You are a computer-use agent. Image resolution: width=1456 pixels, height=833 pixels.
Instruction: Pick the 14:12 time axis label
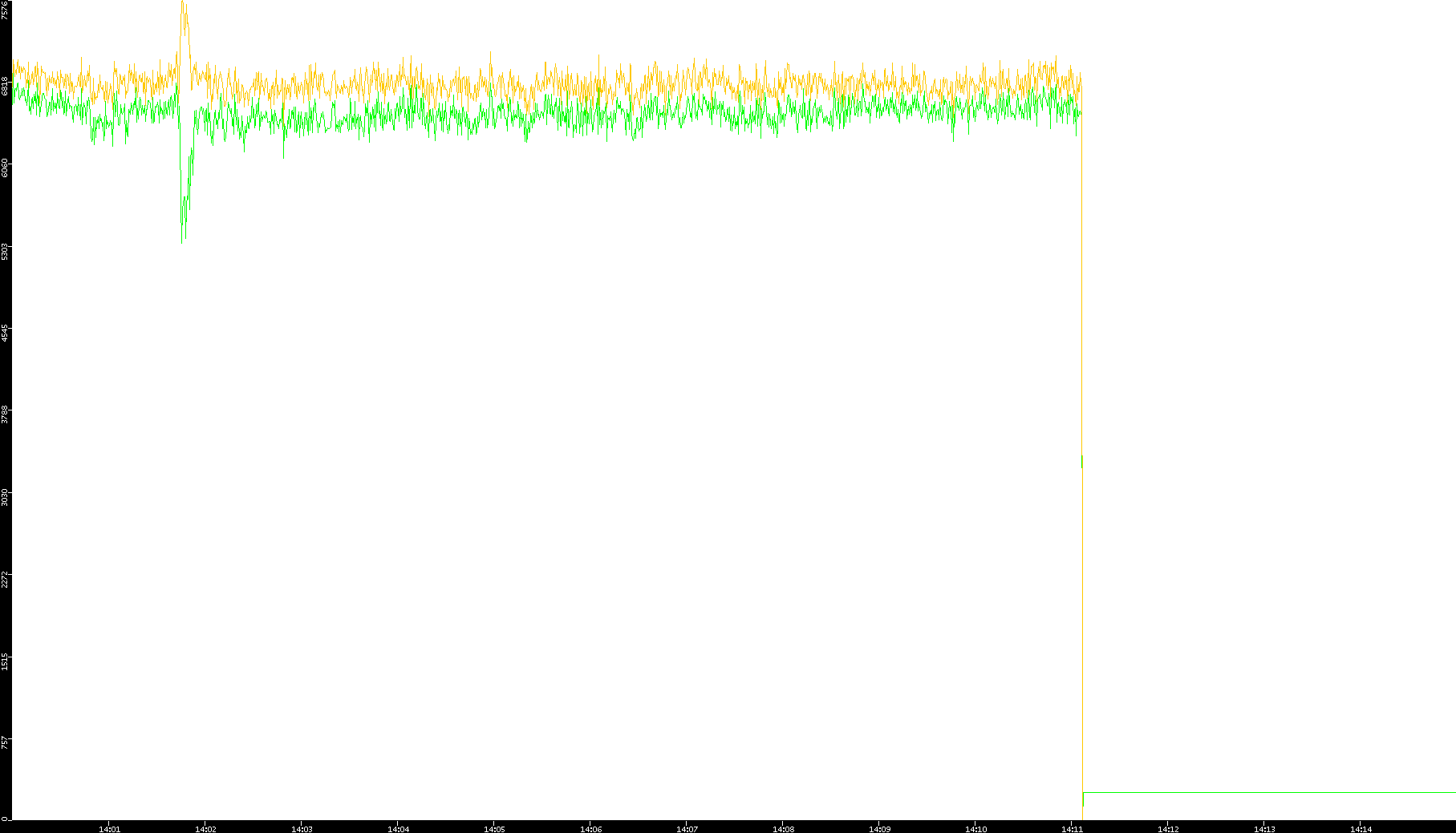click(1168, 829)
